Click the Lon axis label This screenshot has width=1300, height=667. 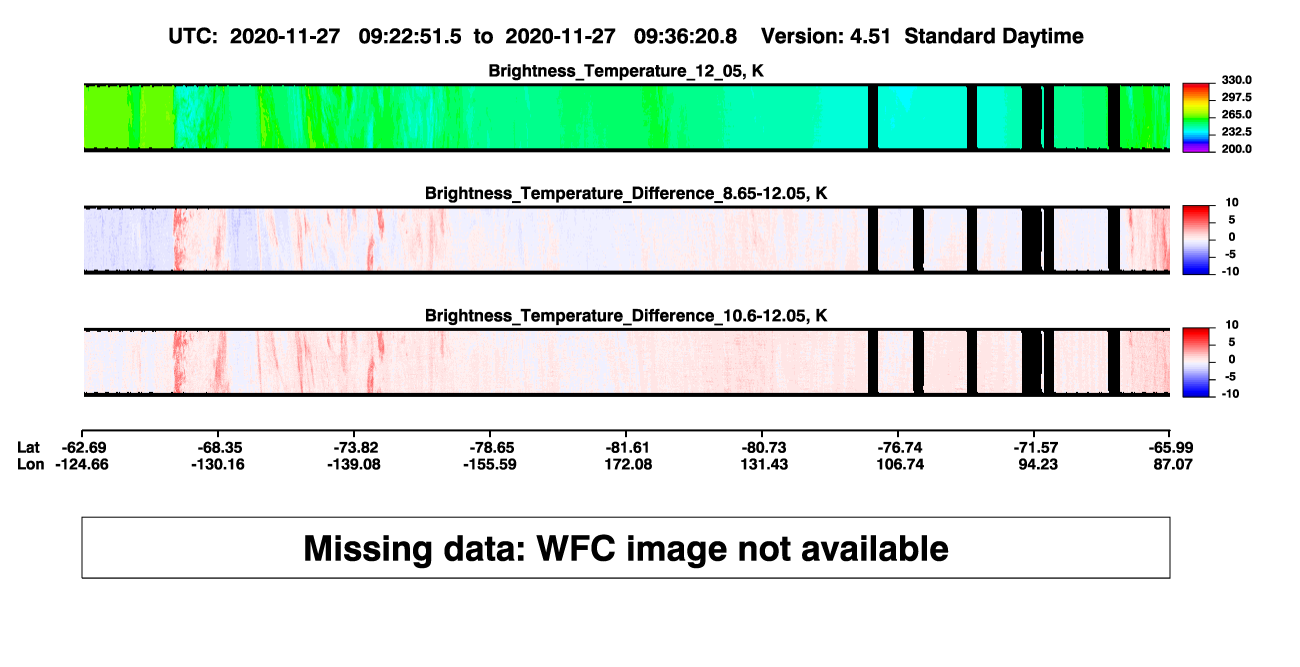point(31,464)
